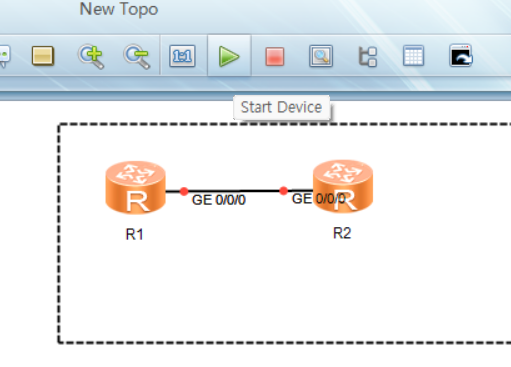511x367 pixels.
Task: Select router R1 on the canvas
Action: 135,187
